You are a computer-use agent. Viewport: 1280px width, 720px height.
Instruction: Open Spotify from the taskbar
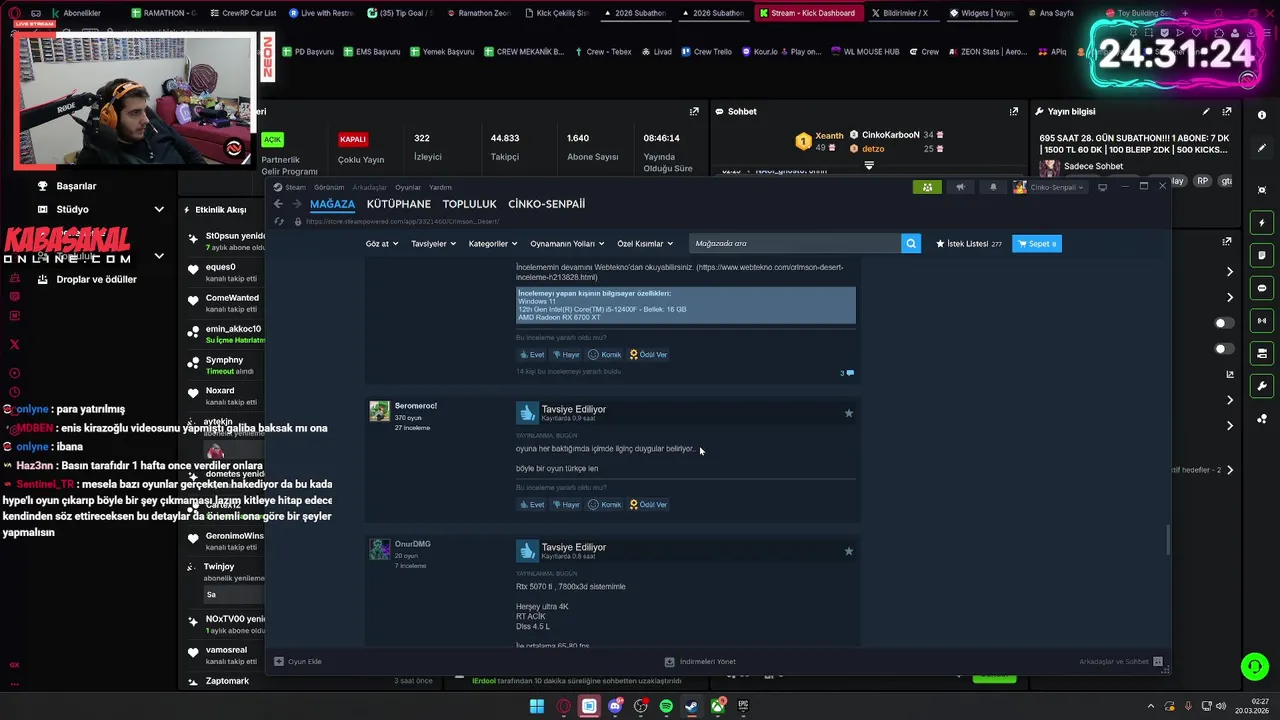pos(666,706)
